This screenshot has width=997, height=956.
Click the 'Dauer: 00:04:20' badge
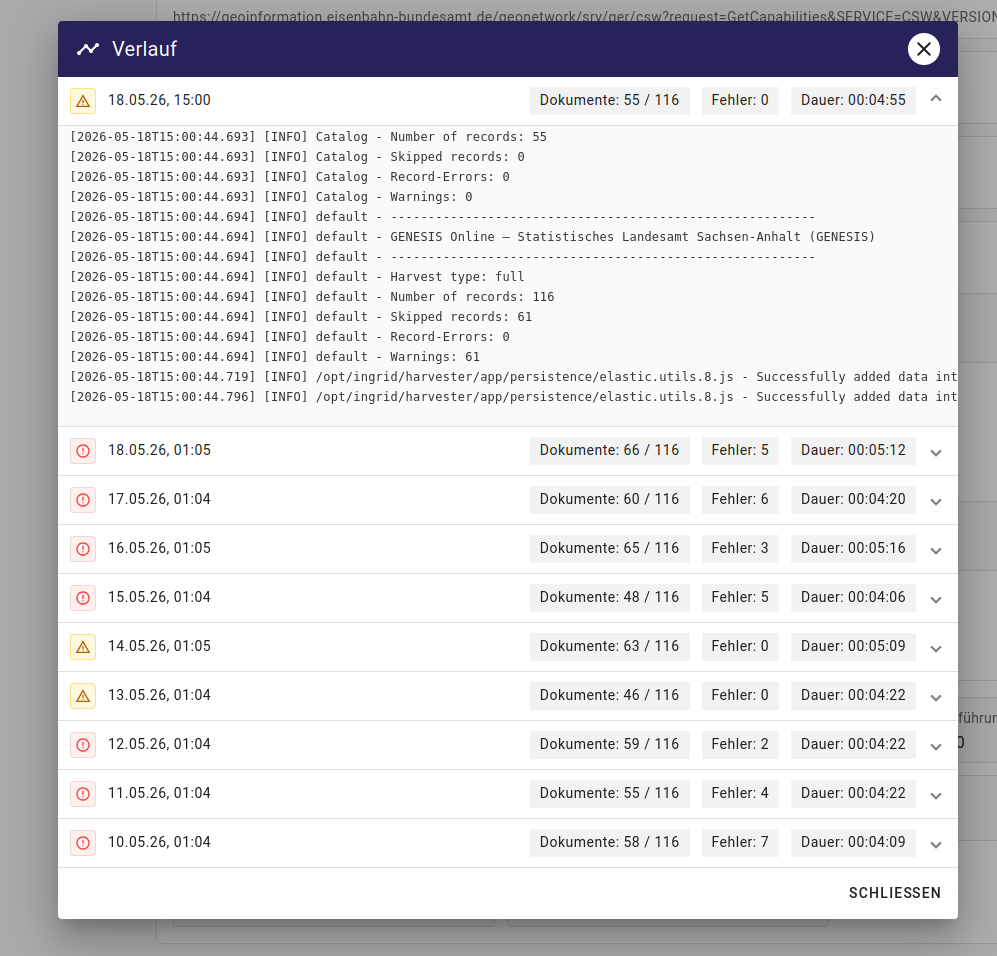[853, 499]
